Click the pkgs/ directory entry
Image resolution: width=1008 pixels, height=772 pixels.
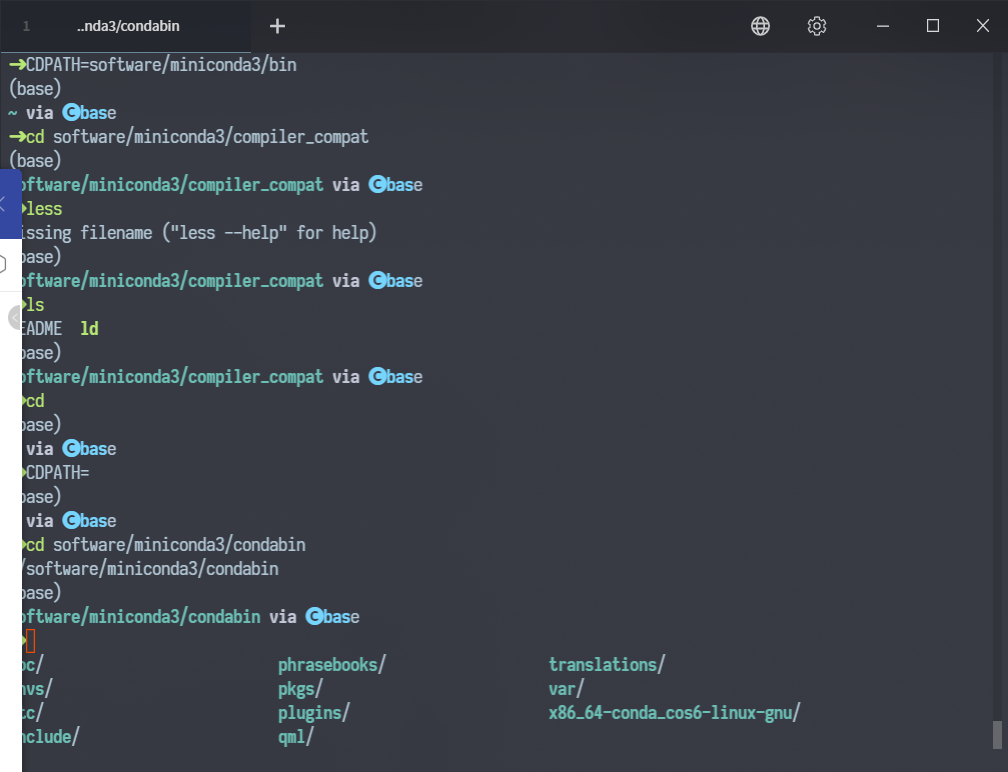click(x=300, y=688)
